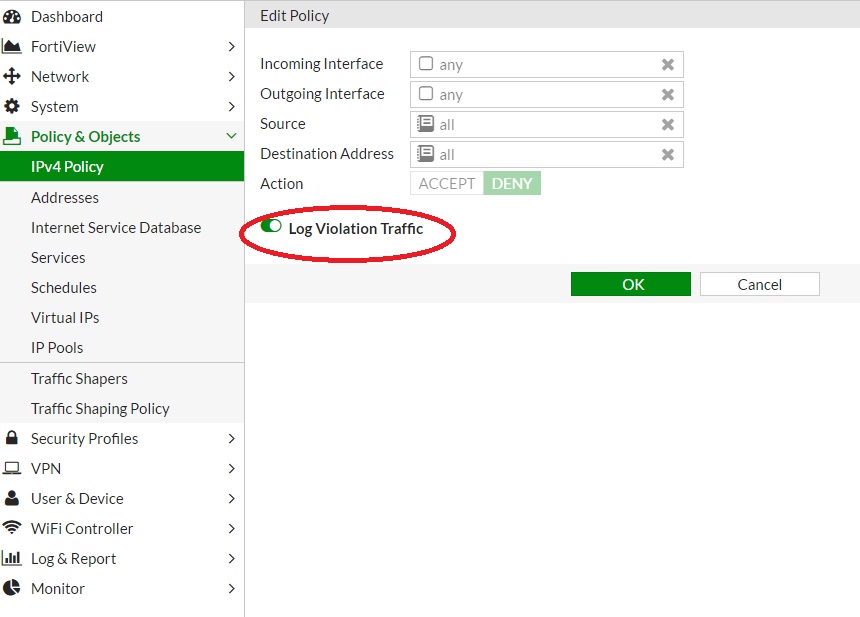Click the address book icon in Source

[426, 123]
